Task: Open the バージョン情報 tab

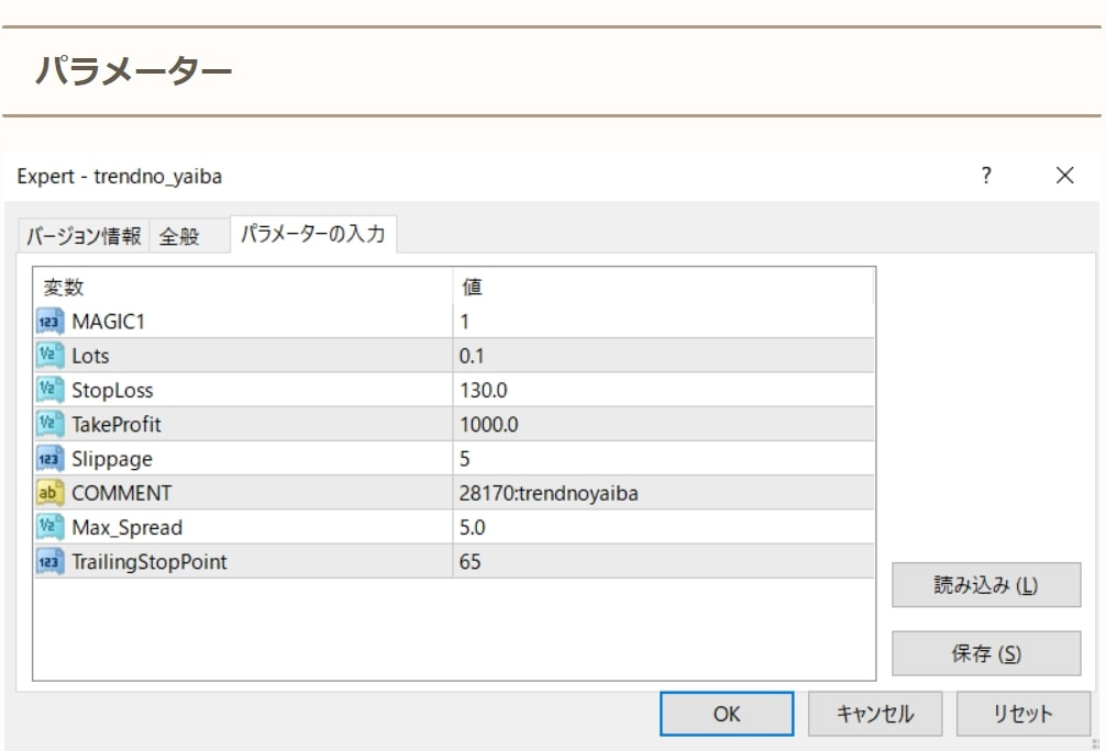Action: [82, 236]
